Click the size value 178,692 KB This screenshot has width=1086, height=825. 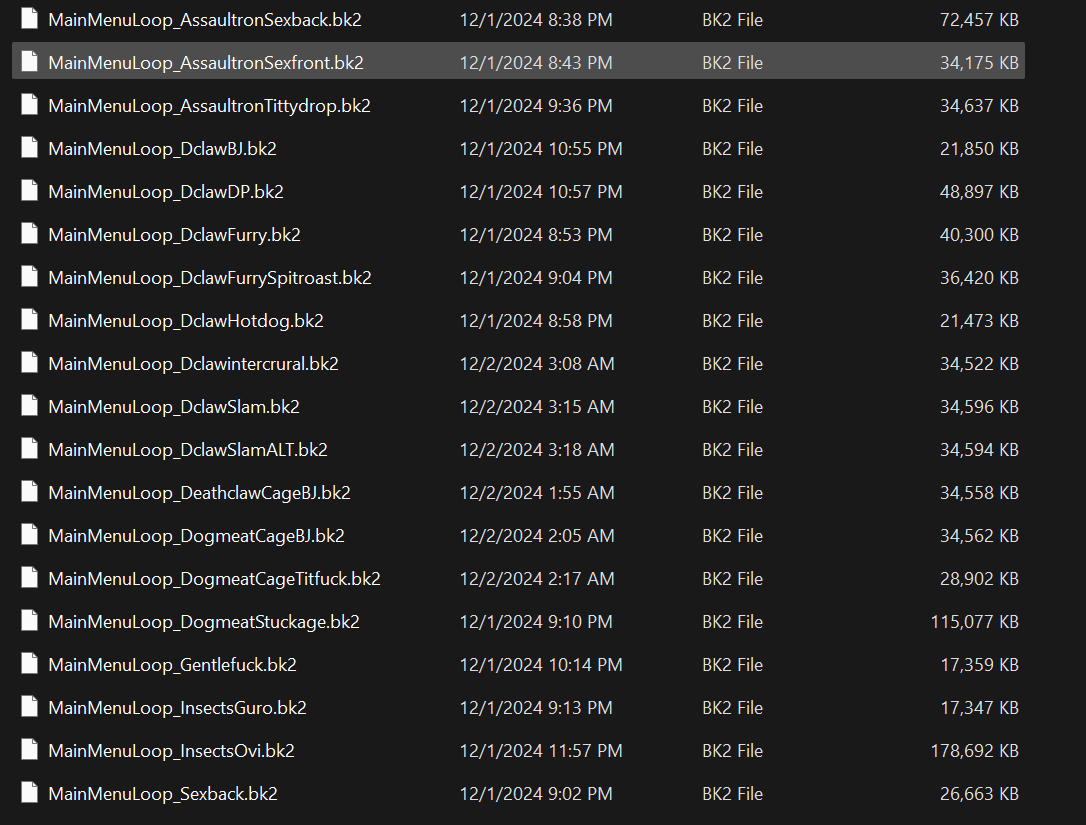974,751
